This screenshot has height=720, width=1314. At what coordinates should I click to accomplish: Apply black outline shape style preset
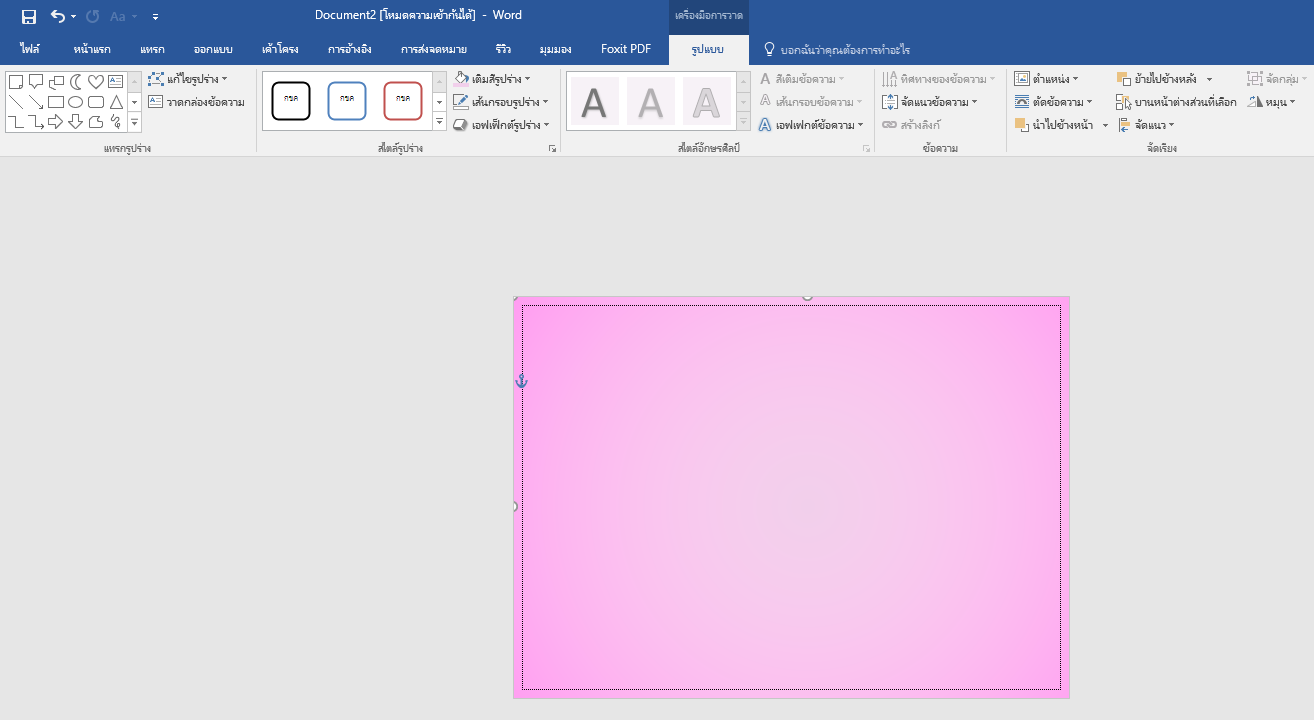pos(291,100)
